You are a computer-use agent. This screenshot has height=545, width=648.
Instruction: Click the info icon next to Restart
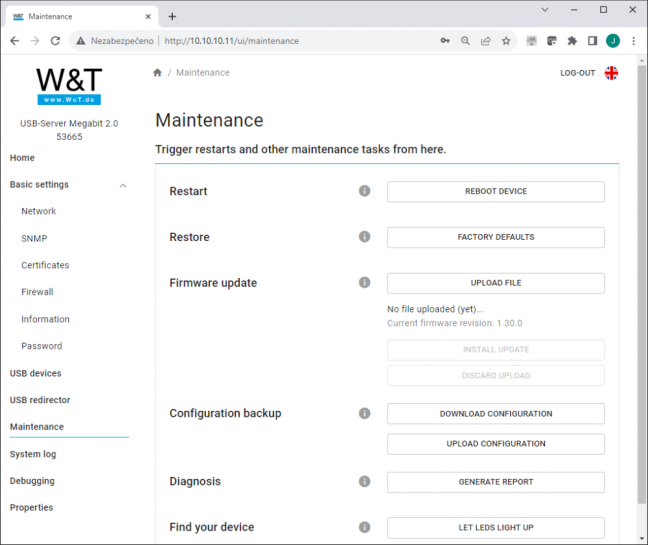tap(364, 191)
